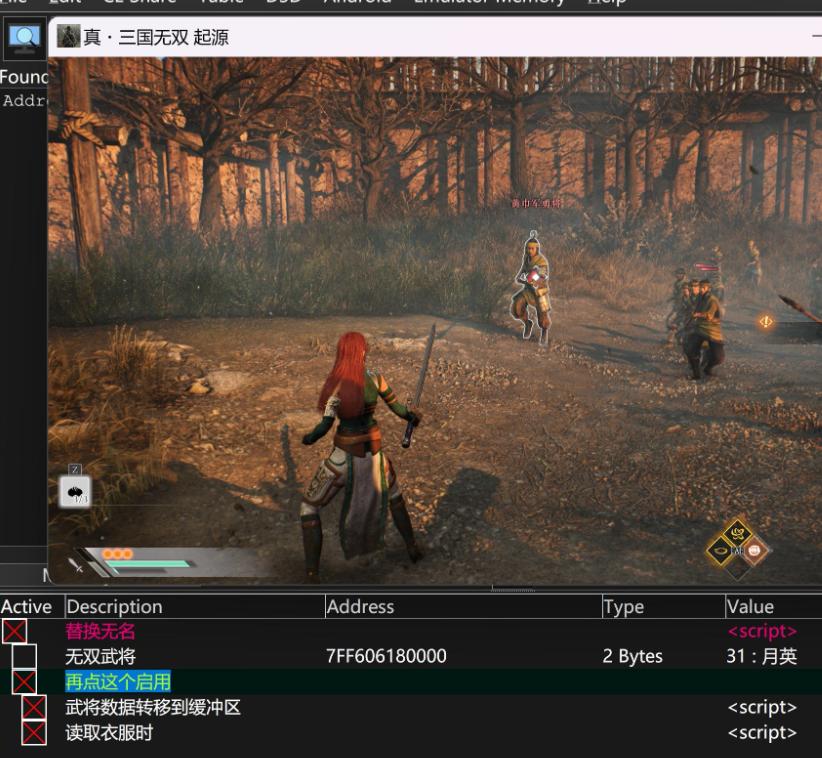Open the Cheat Engine process select icon
Viewport: 822px width, 758px height.
[24, 38]
